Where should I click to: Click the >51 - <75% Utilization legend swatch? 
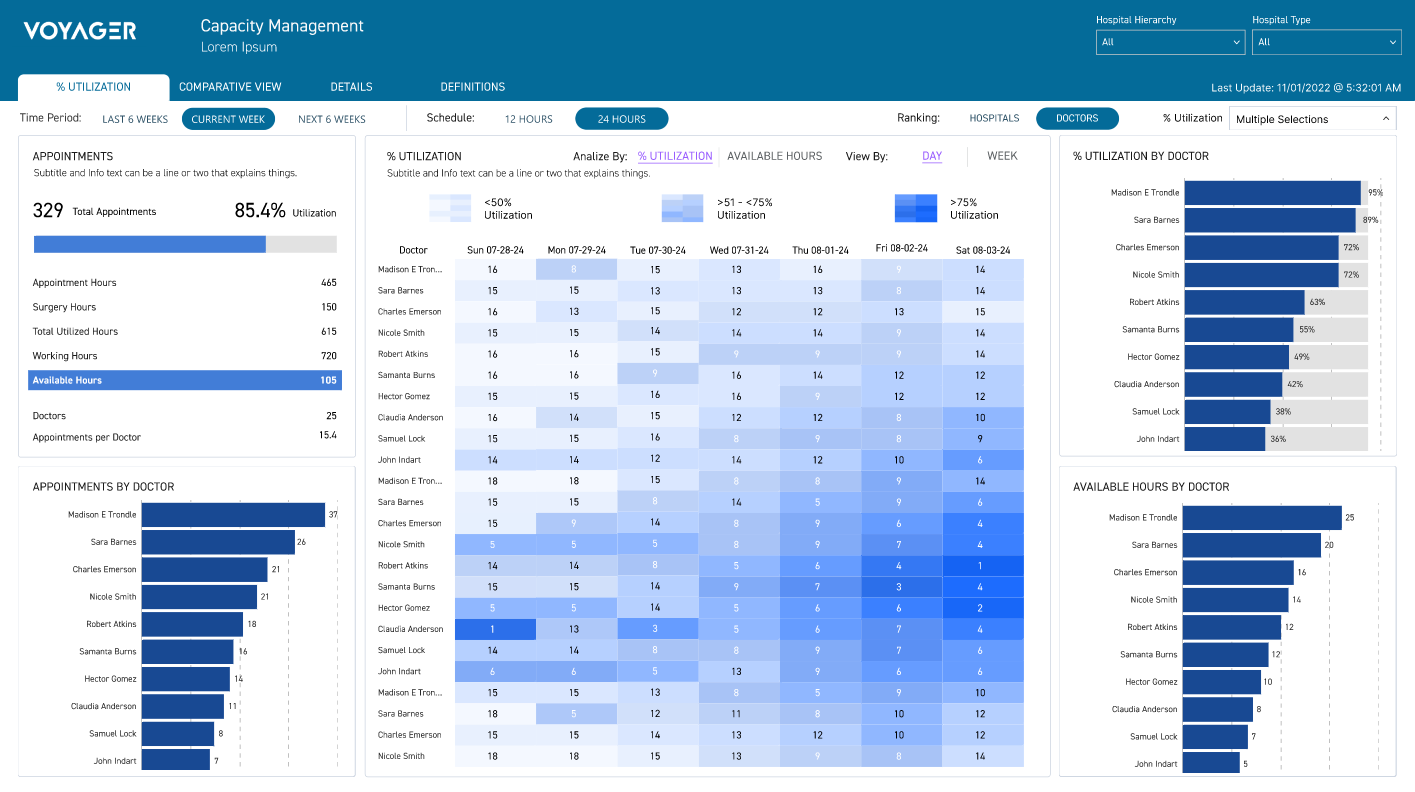coord(682,208)
